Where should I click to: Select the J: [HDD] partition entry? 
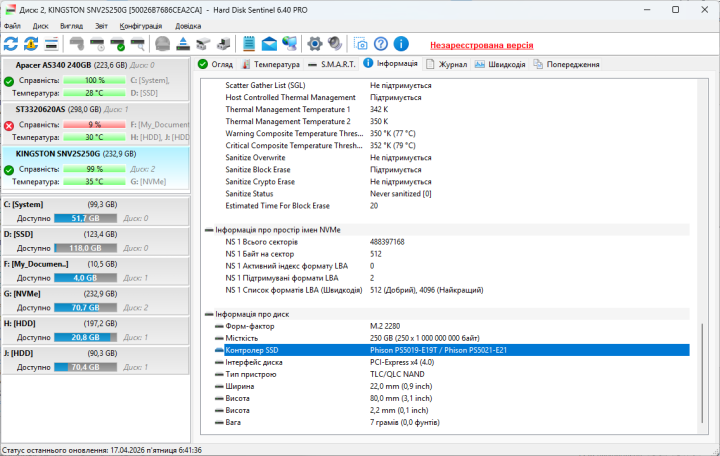(x=96, y=360)
